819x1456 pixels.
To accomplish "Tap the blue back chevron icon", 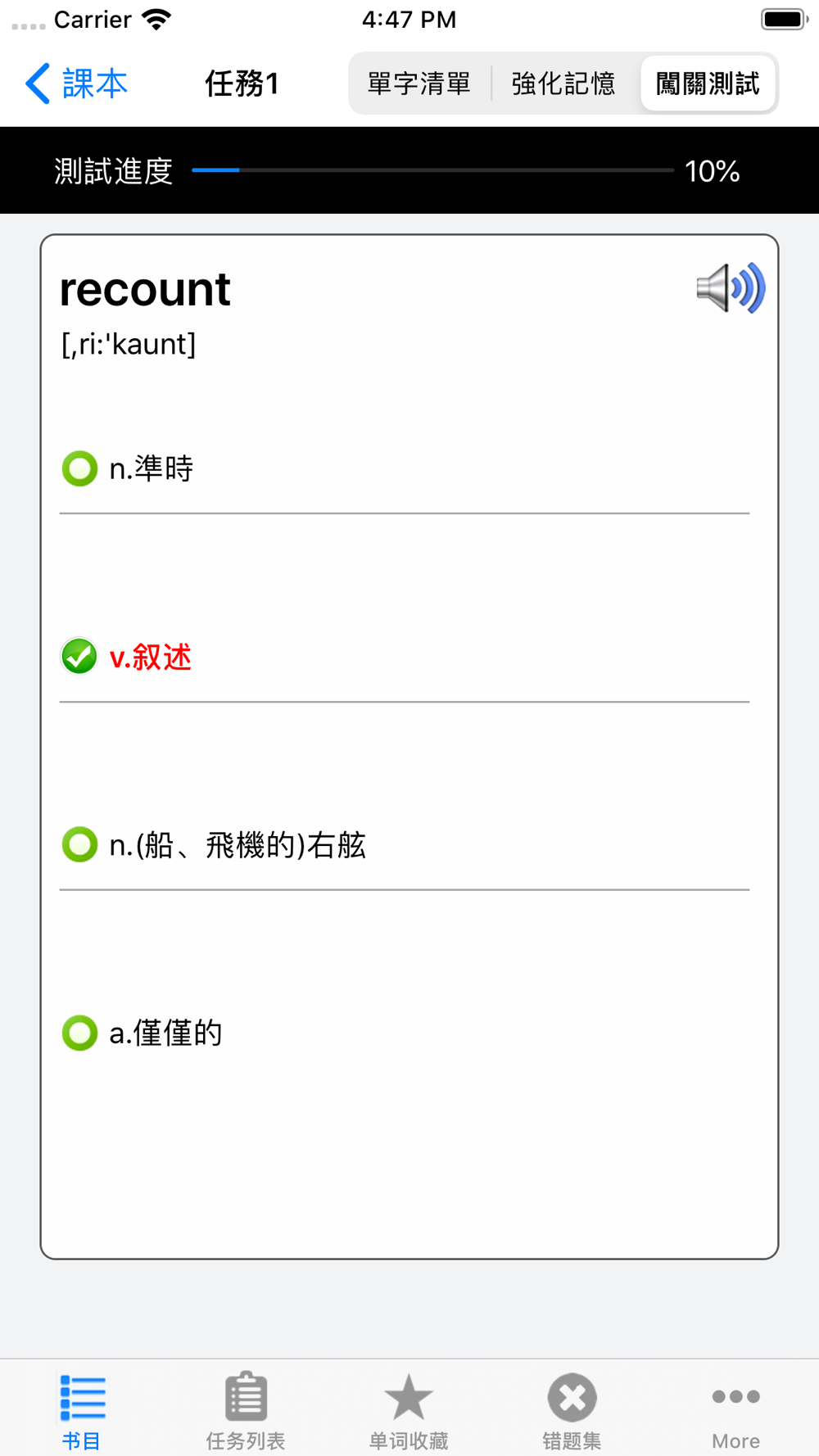I will (x=38, y=84).
